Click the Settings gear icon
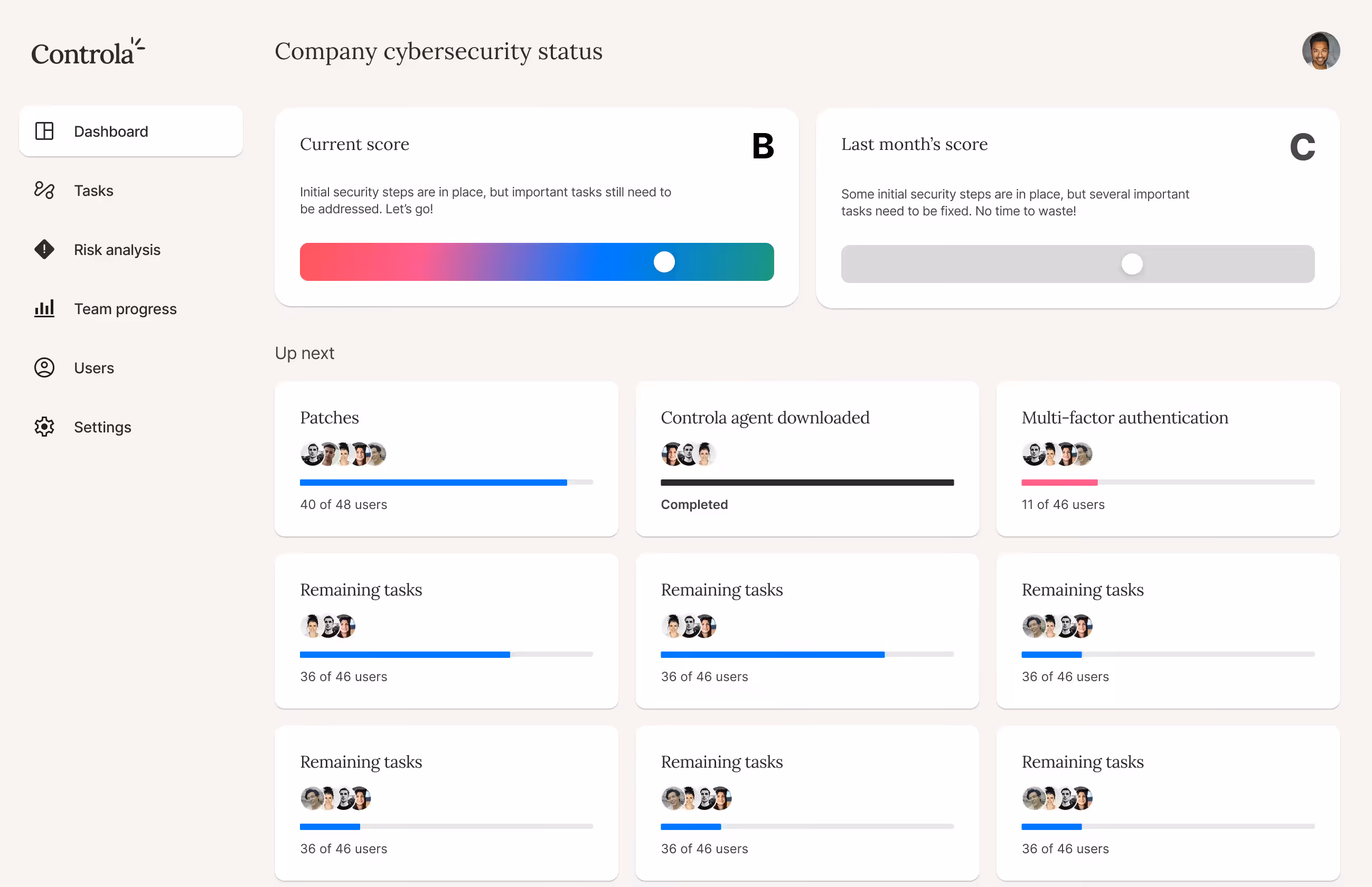 (x=44, y=426)
